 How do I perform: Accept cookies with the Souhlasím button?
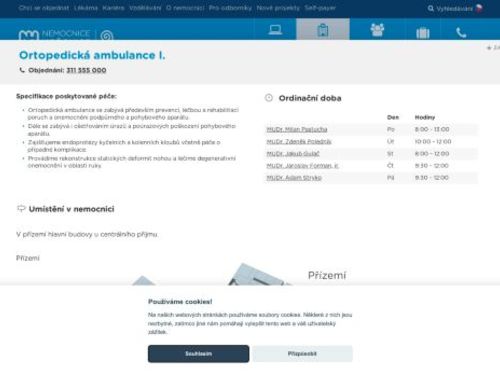(x=198, y=353)
